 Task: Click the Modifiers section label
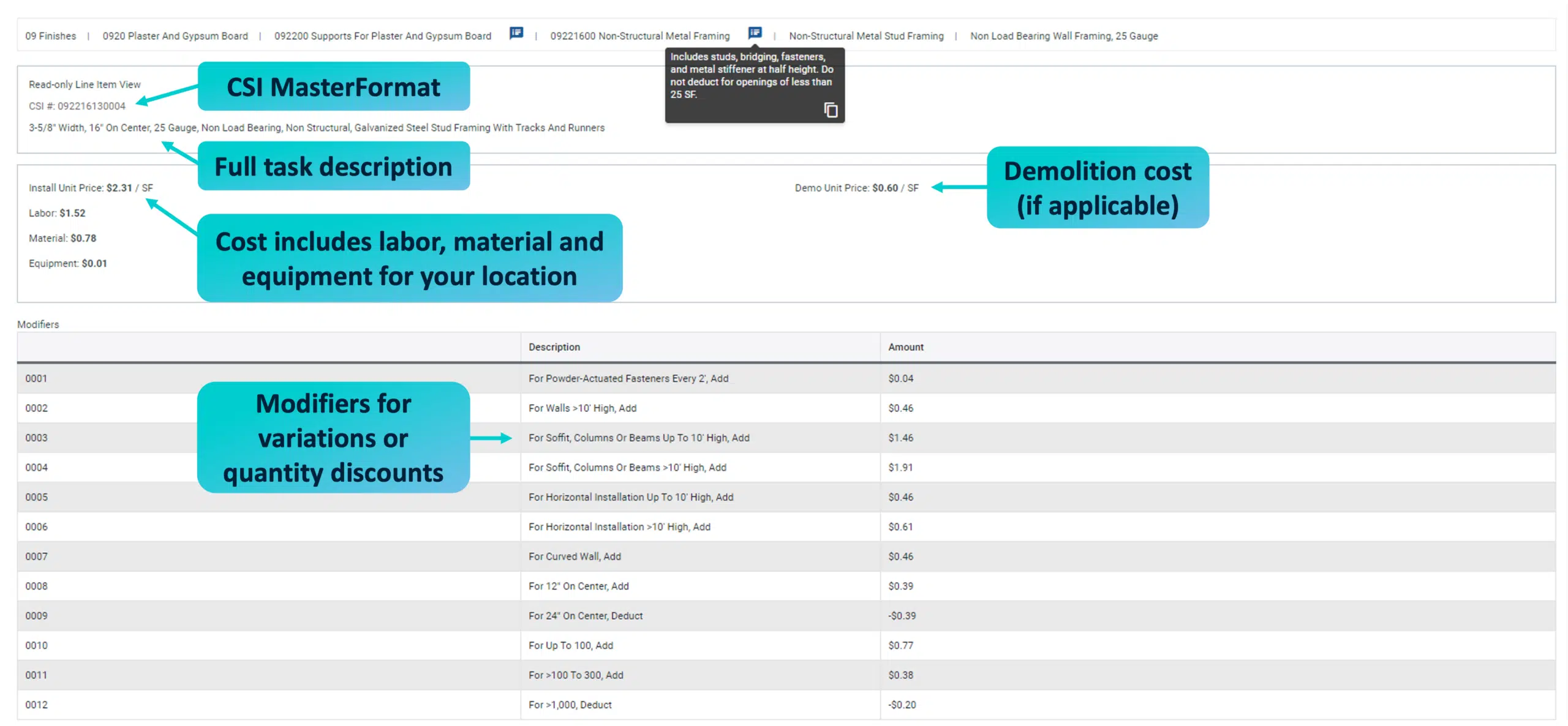pos(38,324)
